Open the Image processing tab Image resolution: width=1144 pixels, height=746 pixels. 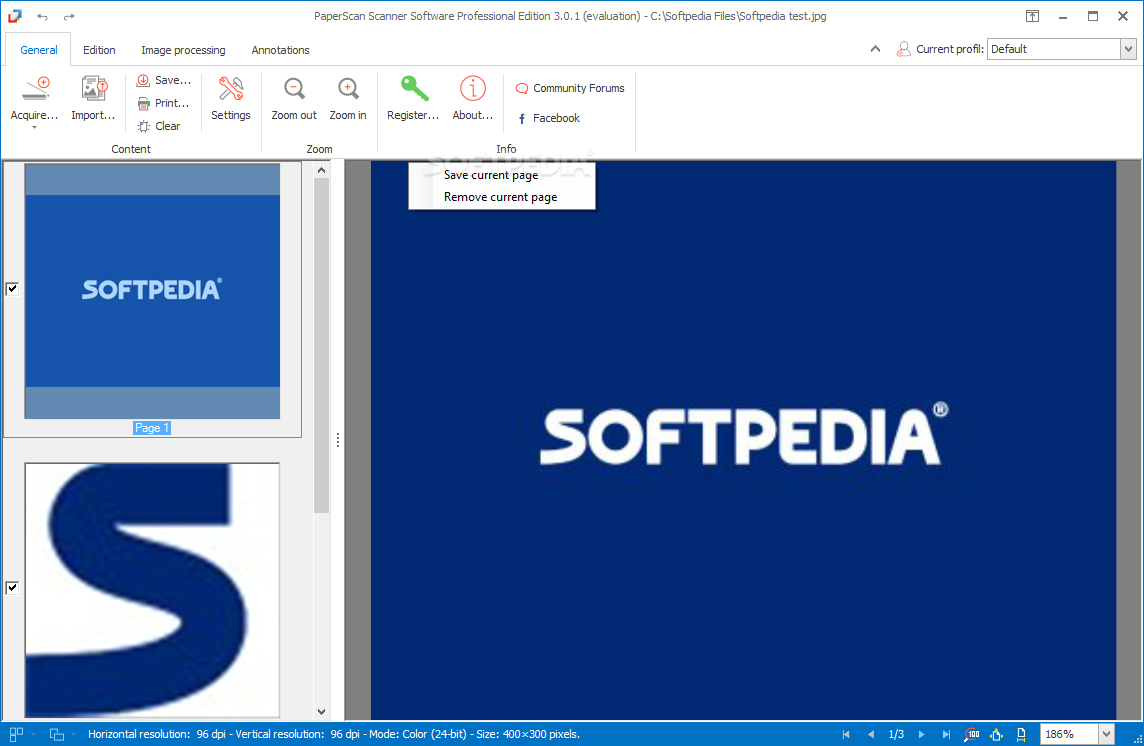[183, 50]
